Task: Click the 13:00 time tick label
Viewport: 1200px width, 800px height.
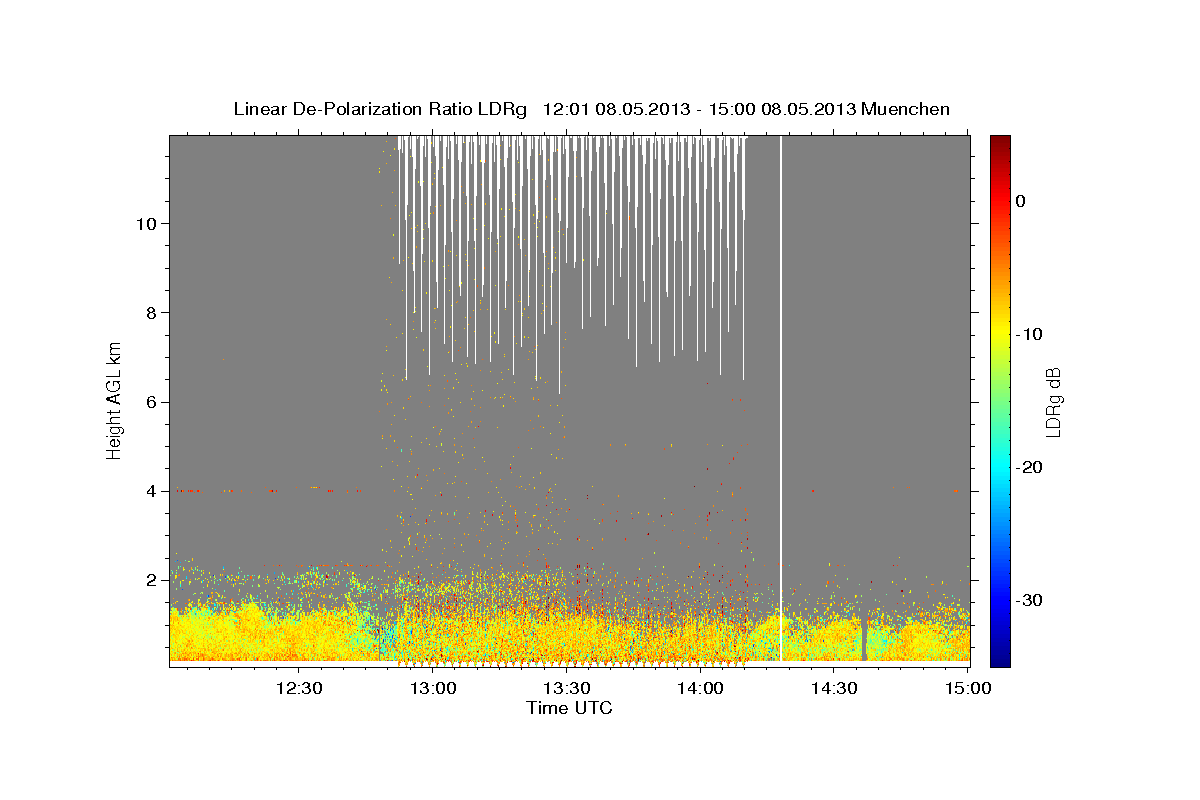Action: 433,688
